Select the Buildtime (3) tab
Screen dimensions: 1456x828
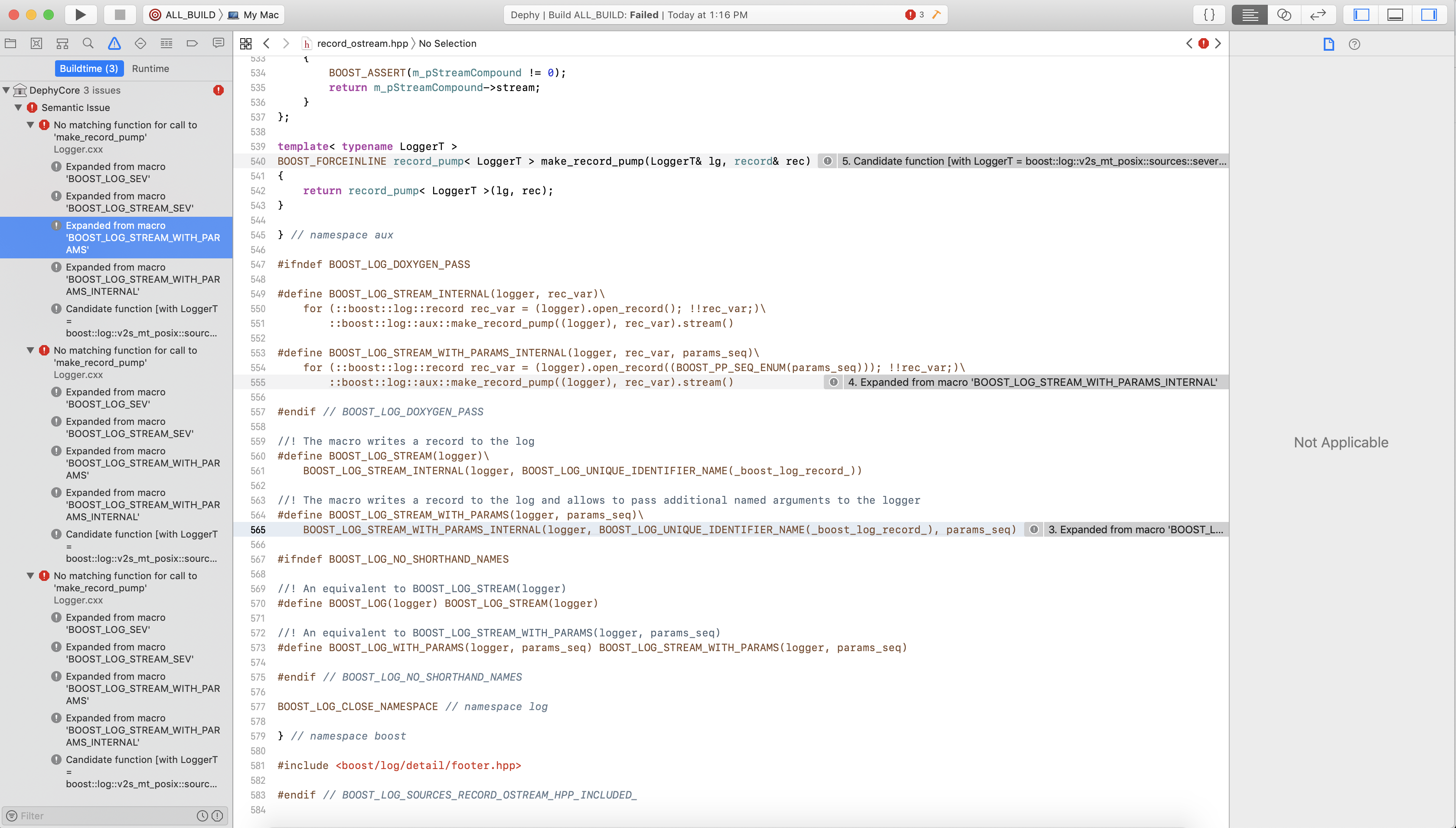[x=89, y=68]
